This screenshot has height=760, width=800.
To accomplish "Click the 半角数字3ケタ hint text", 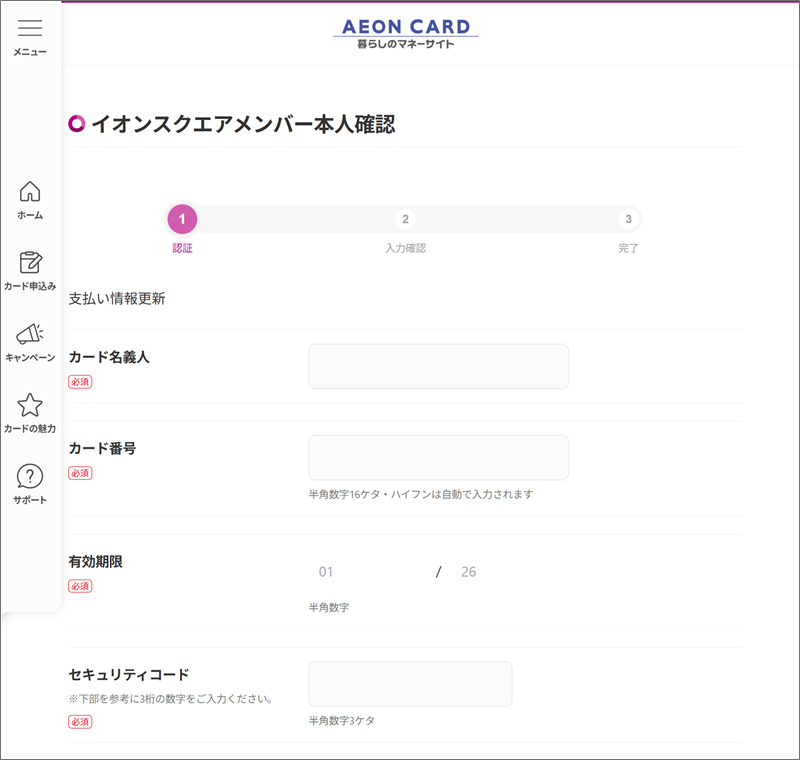I will 342,721.
